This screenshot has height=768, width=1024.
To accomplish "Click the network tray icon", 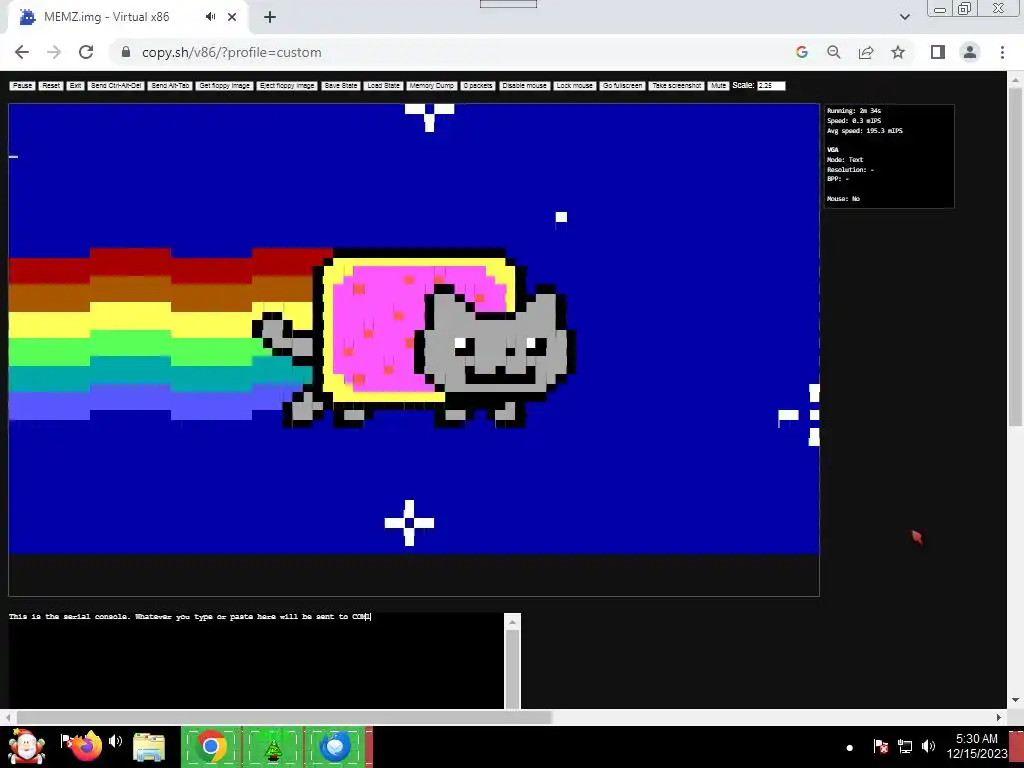I will pos(904,746).
